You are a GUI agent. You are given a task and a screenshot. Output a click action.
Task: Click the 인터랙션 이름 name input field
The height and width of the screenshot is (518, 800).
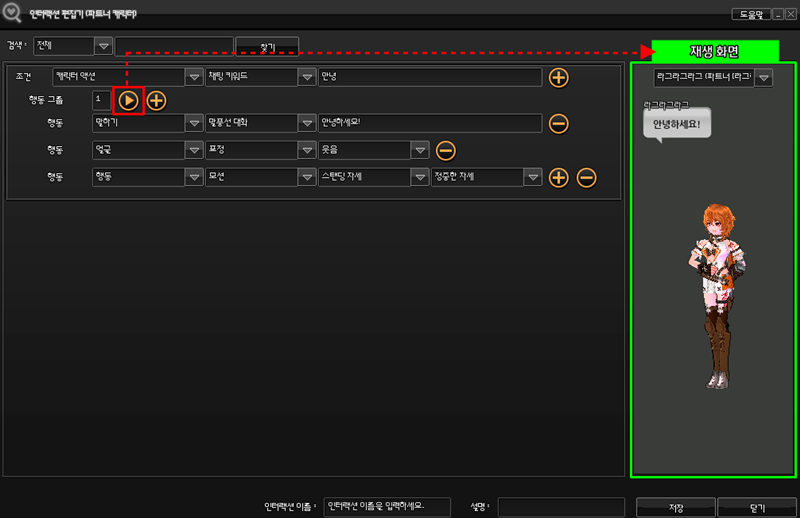pos(387,507)
